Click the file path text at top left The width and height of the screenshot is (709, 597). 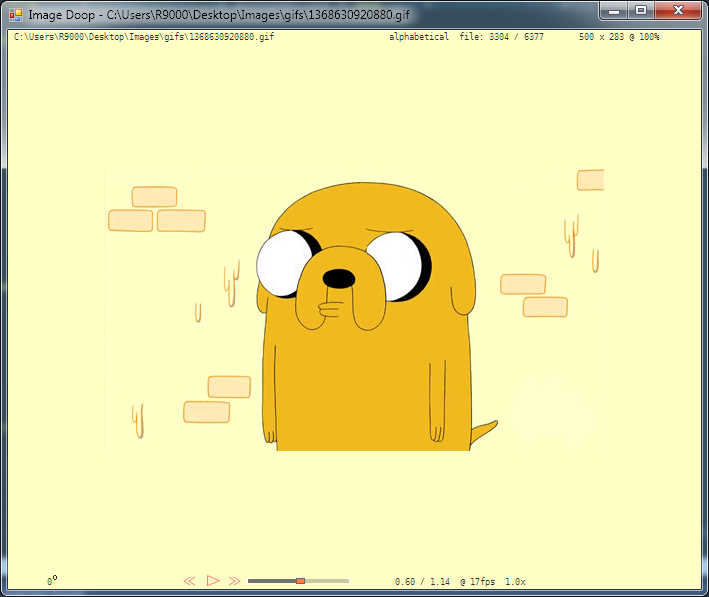coord(144,37)
